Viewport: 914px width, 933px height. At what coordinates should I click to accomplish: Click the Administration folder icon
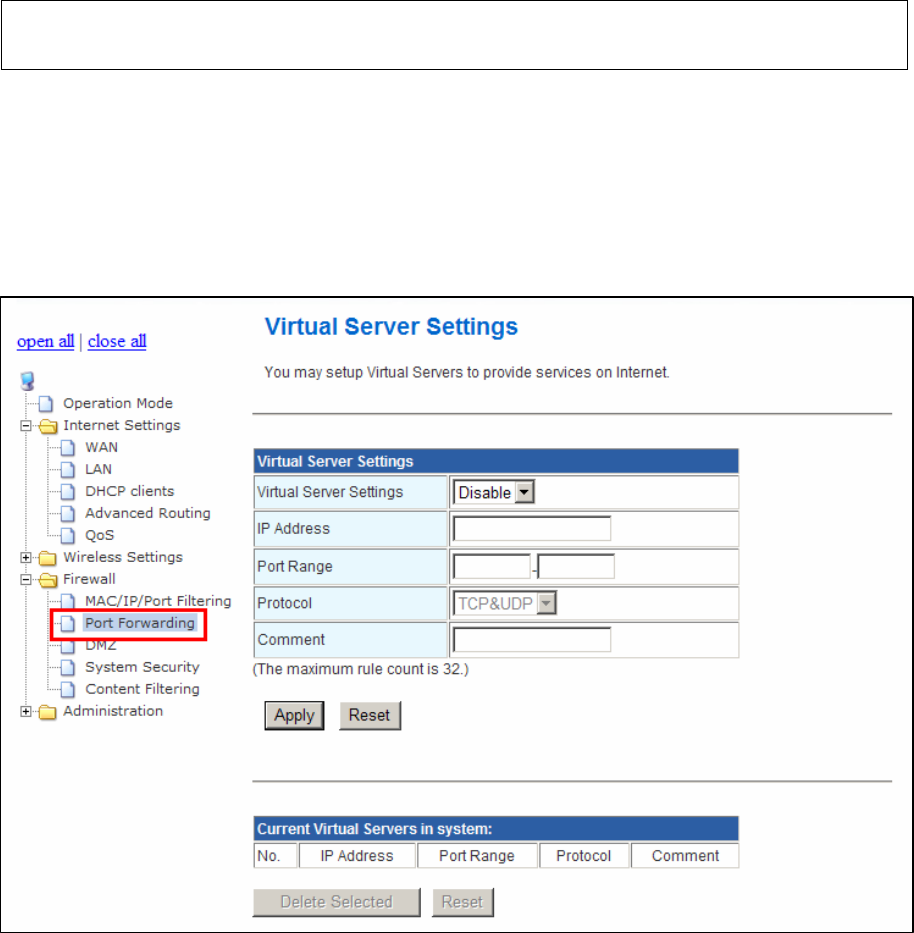click(x=48, y=712)
